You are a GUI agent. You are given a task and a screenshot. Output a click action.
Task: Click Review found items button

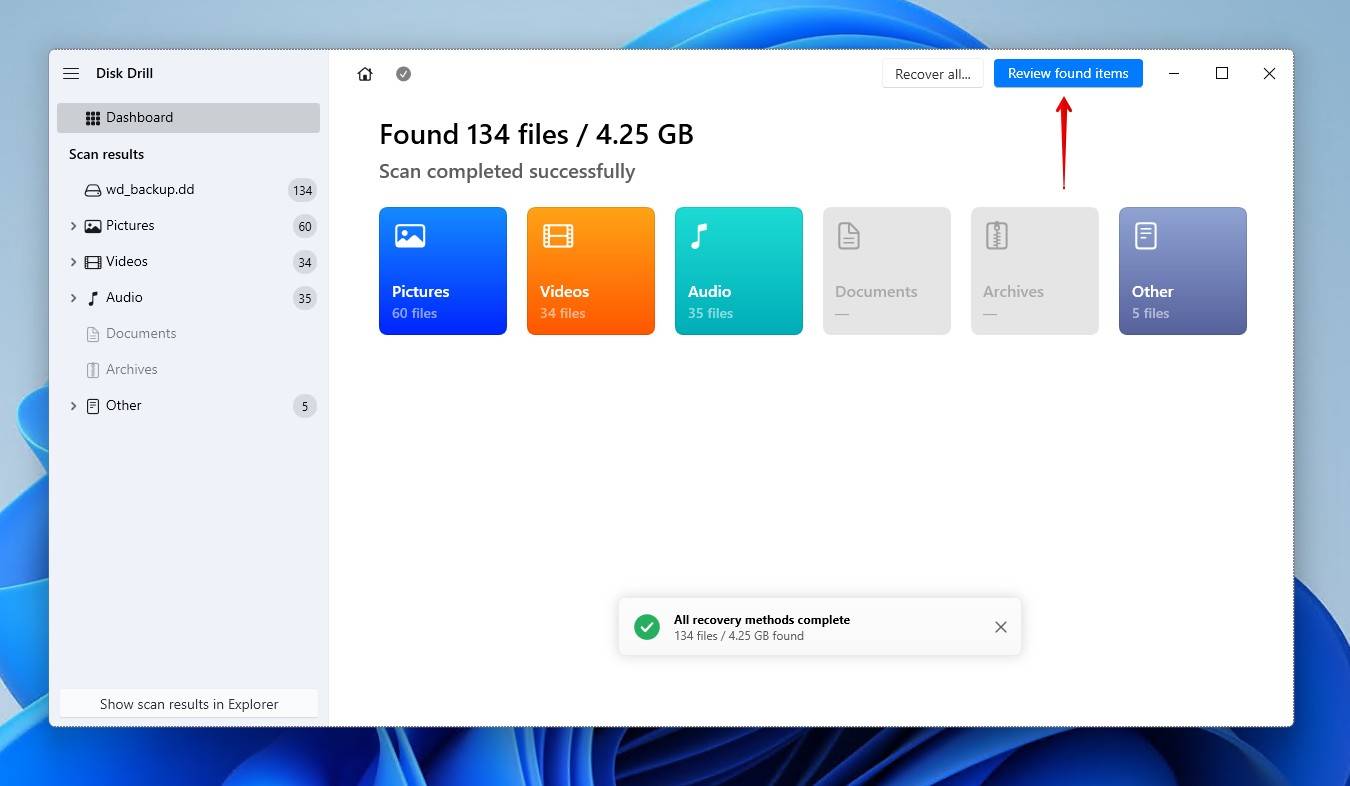tap(1067, 73)
